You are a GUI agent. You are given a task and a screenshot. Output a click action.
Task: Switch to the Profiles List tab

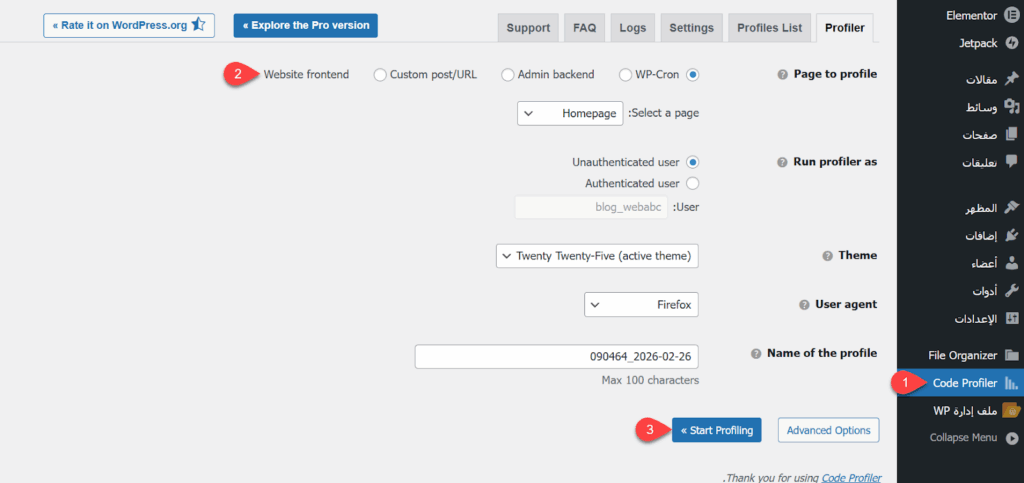[769, 28]
